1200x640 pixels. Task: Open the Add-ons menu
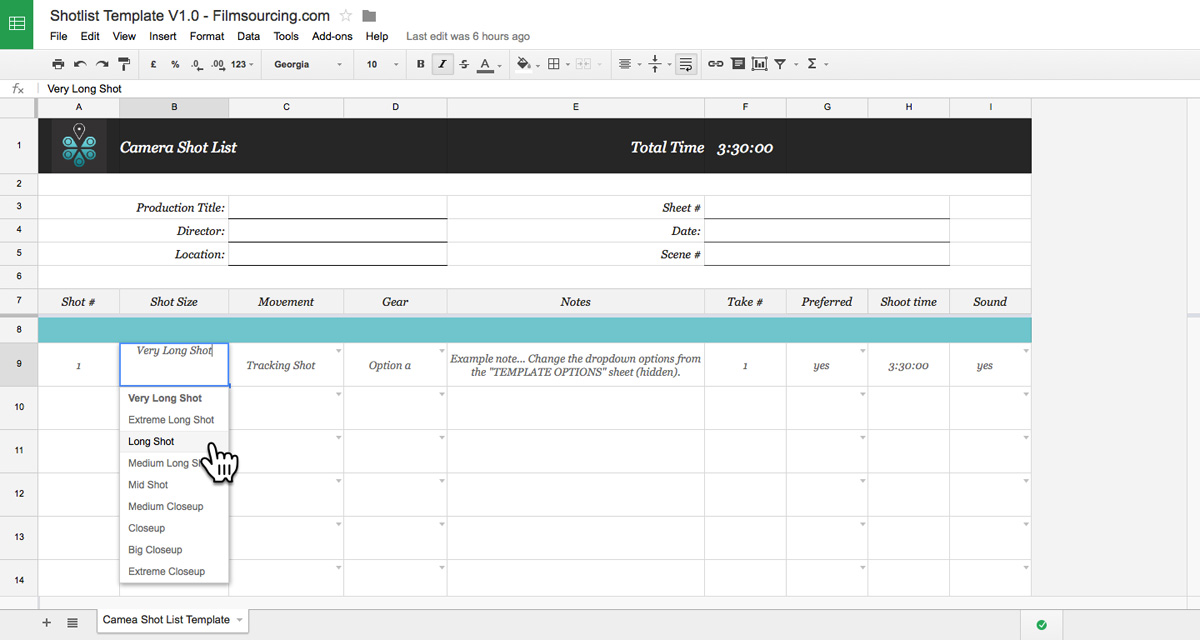(332, 36)
